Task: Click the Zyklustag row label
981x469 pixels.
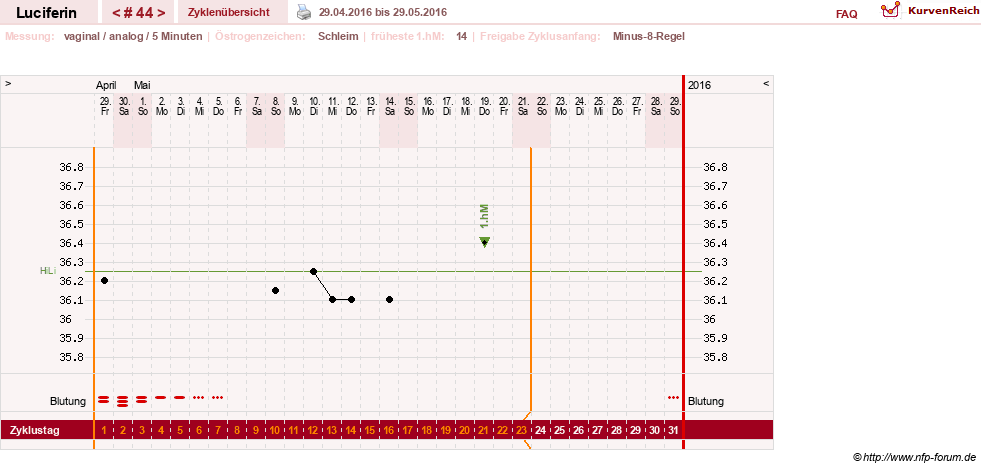Action: (34, 430)
